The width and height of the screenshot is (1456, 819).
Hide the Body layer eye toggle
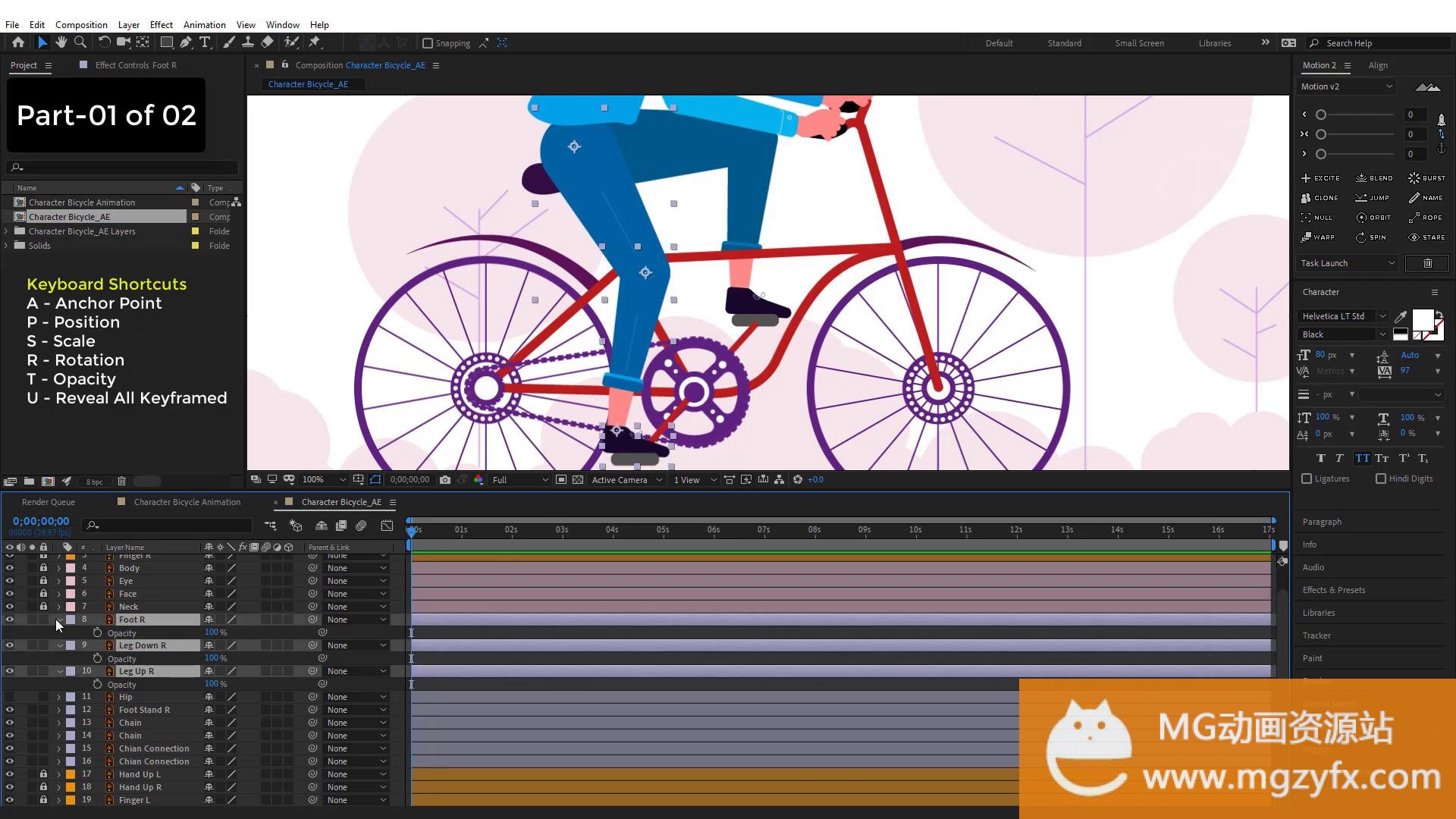point(10,568)
